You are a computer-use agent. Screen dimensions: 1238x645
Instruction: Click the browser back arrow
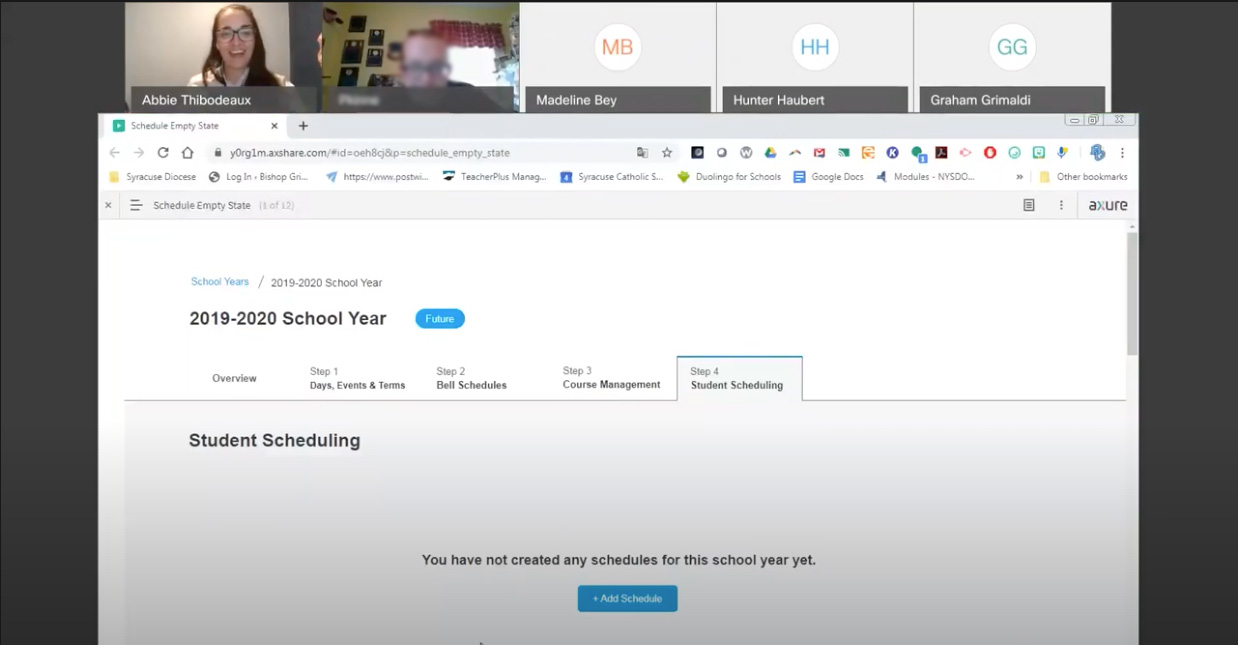[114, 153]
